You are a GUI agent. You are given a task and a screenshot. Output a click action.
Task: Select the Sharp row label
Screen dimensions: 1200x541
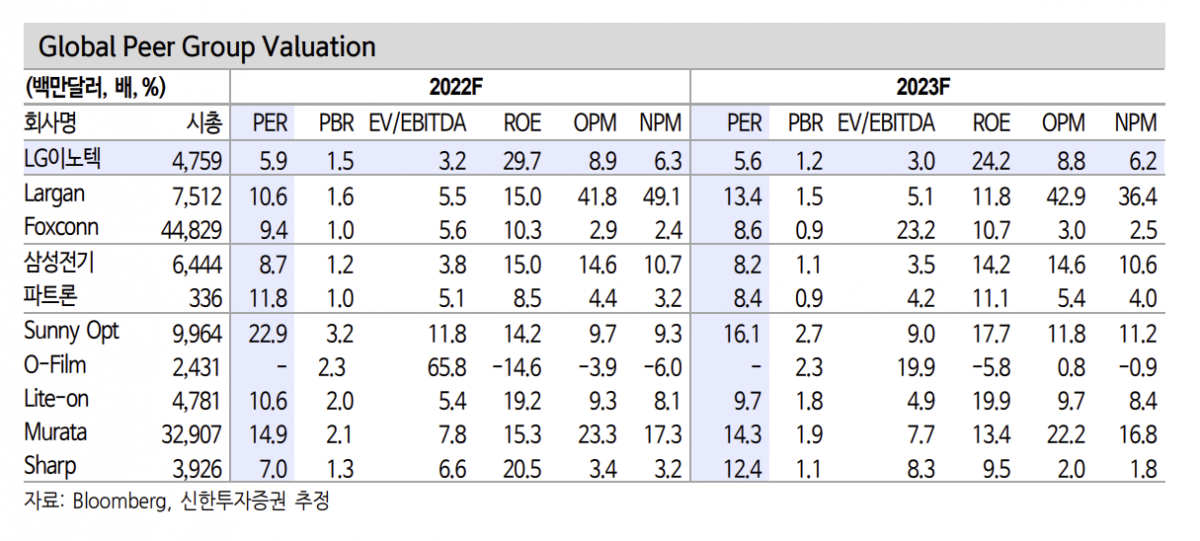50,467
